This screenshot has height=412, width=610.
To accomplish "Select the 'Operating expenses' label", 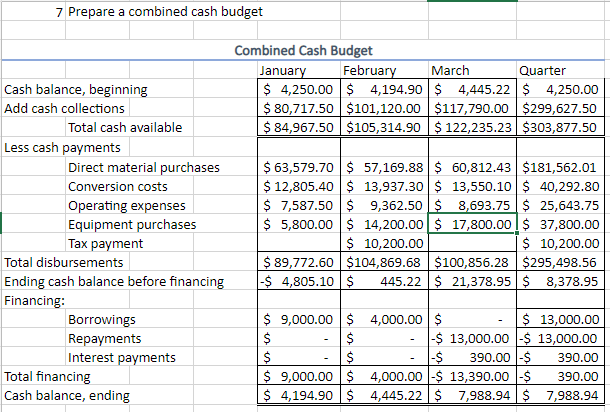I will click(x=127, y=206).
